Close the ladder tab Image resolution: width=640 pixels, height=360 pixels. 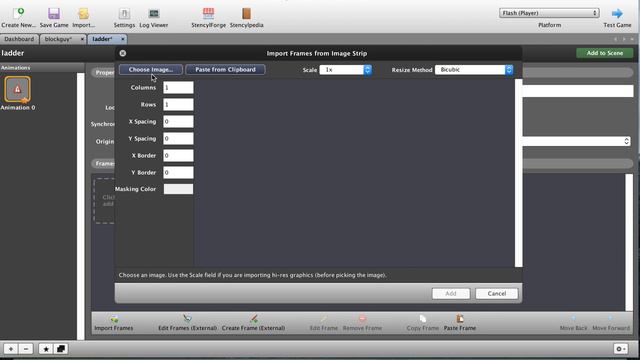[x=122, y=39]
